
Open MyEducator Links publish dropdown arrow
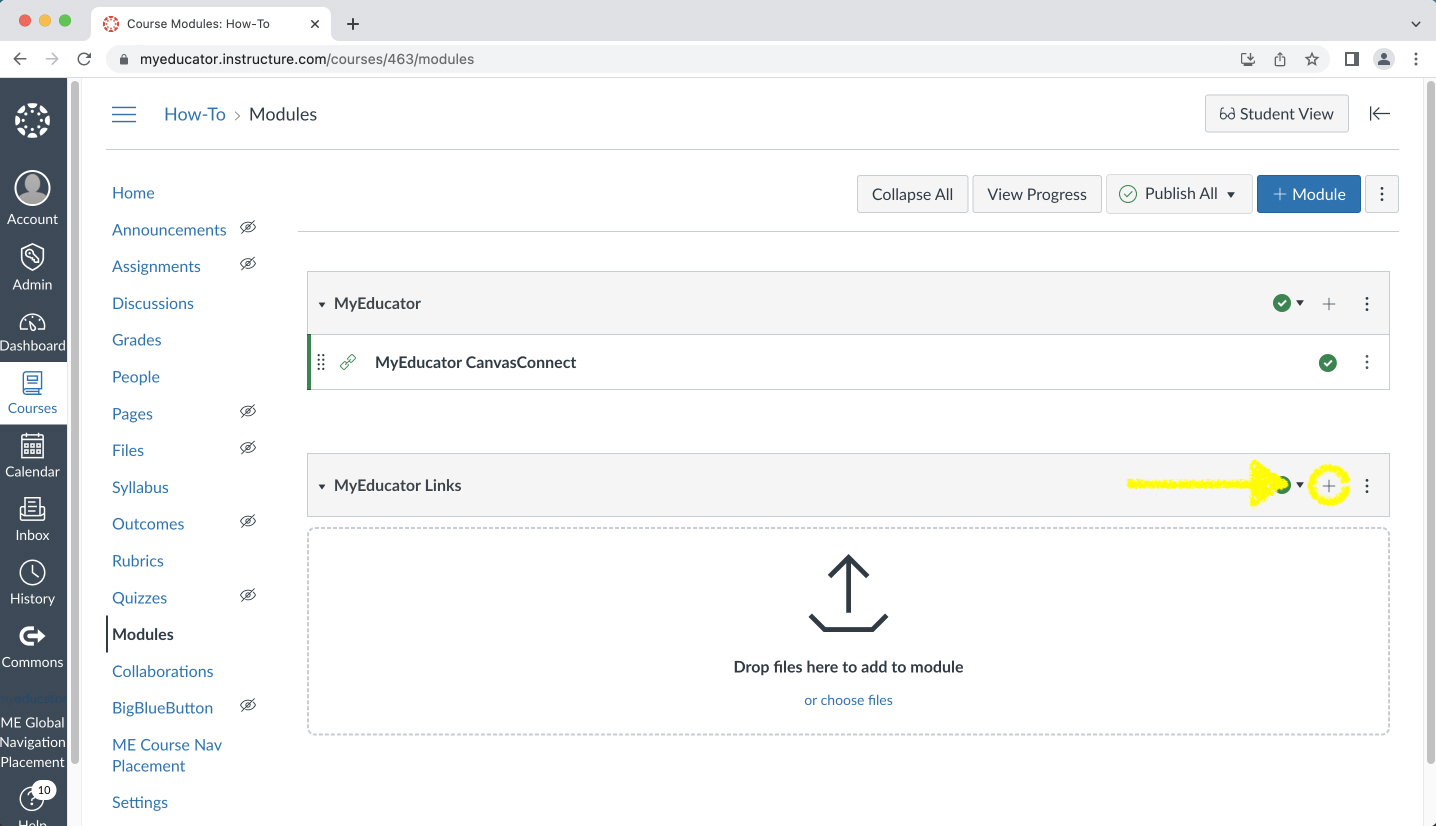point(1300,485)
